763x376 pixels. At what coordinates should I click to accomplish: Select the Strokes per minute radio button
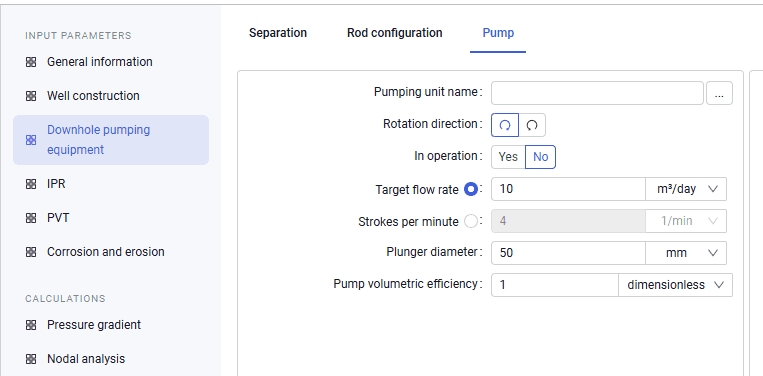tap(471, 222)
